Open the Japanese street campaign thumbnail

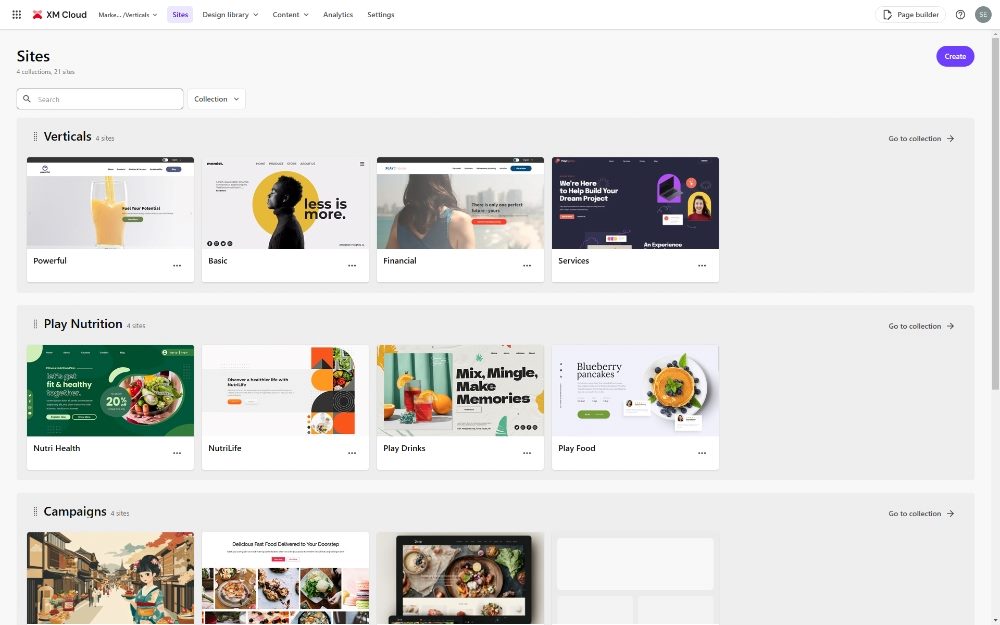pyautogui.click(x=110, y=578)
